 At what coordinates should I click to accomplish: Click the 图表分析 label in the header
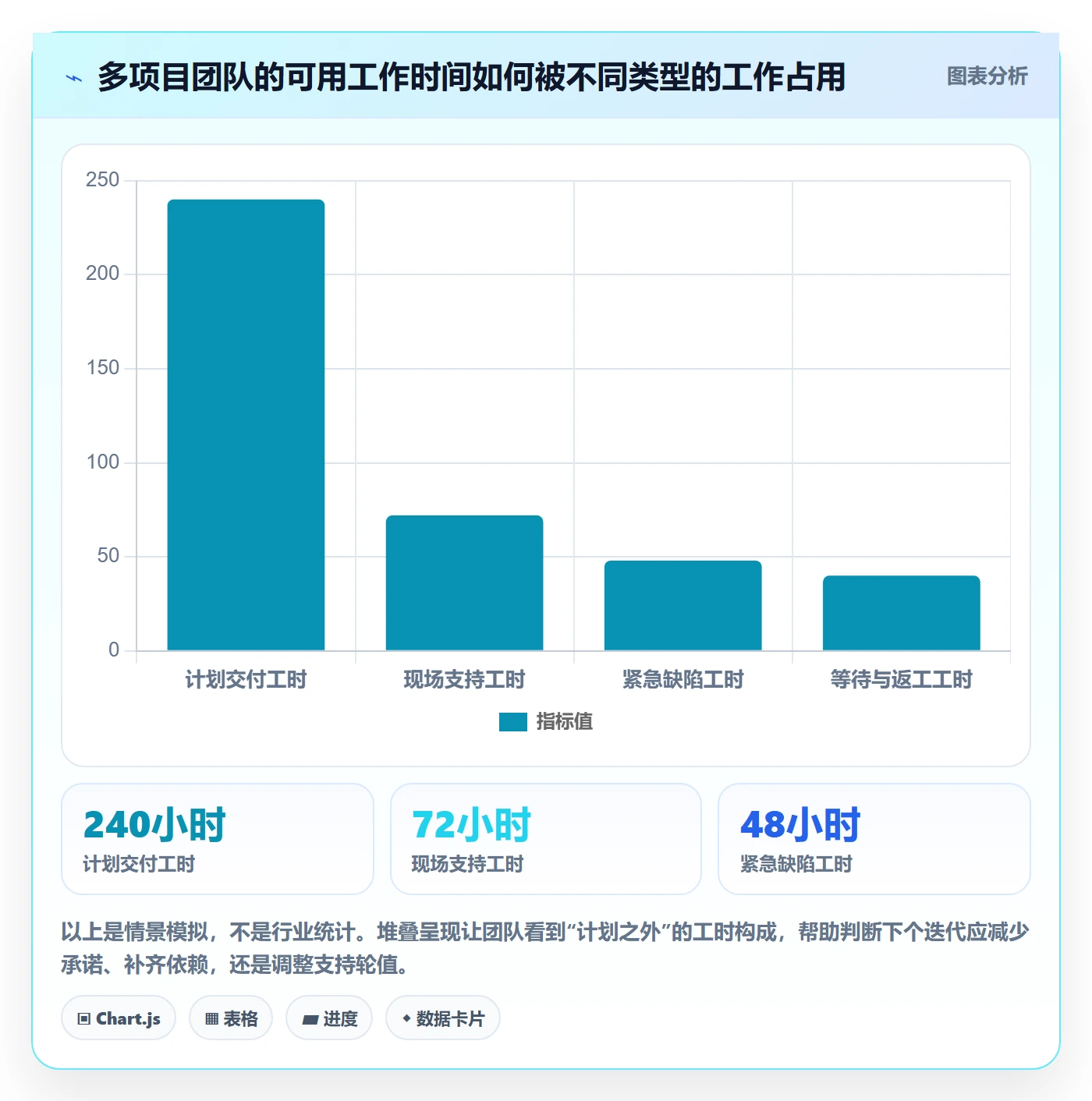987,76
